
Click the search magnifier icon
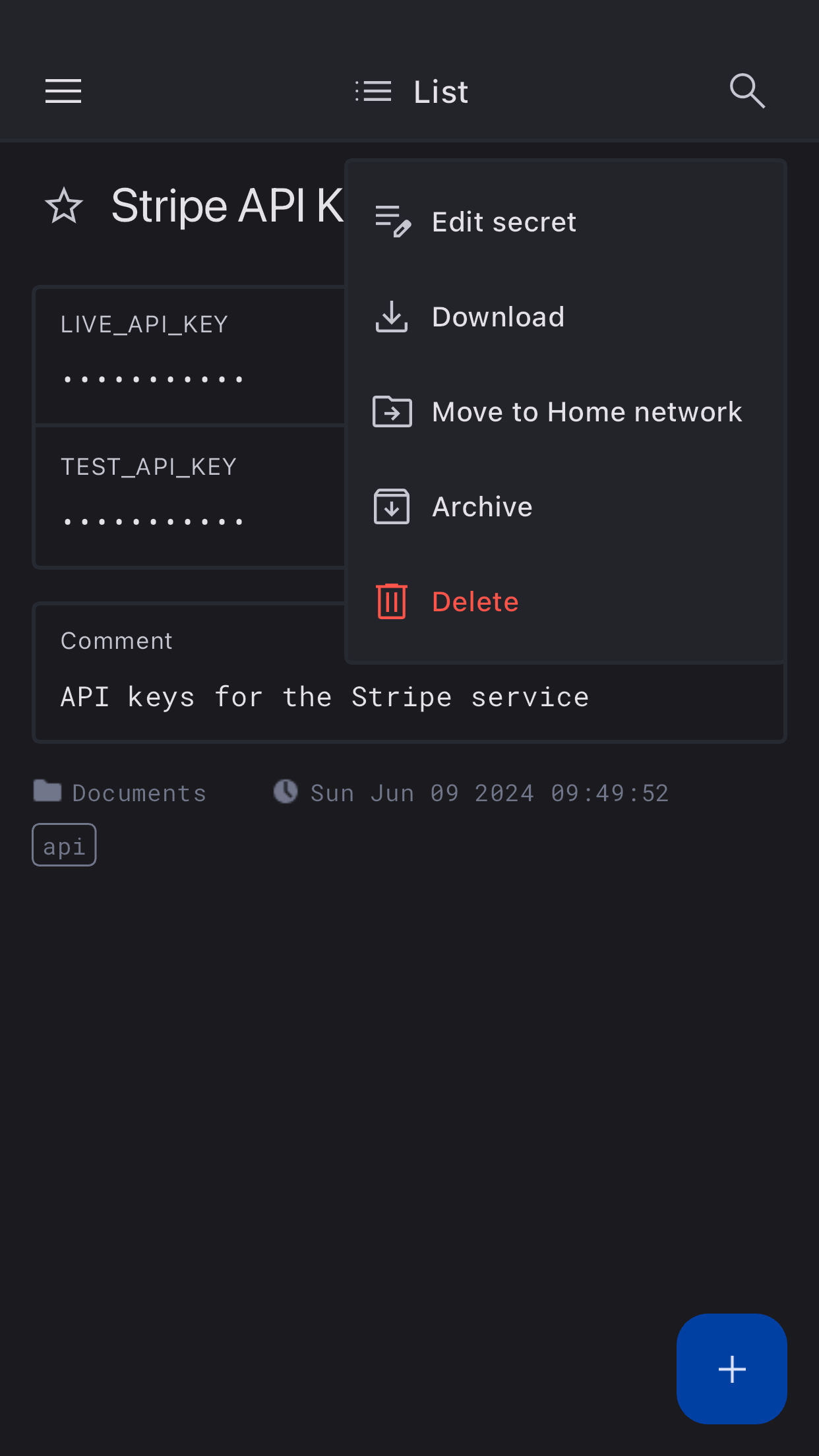coord(747,91)
